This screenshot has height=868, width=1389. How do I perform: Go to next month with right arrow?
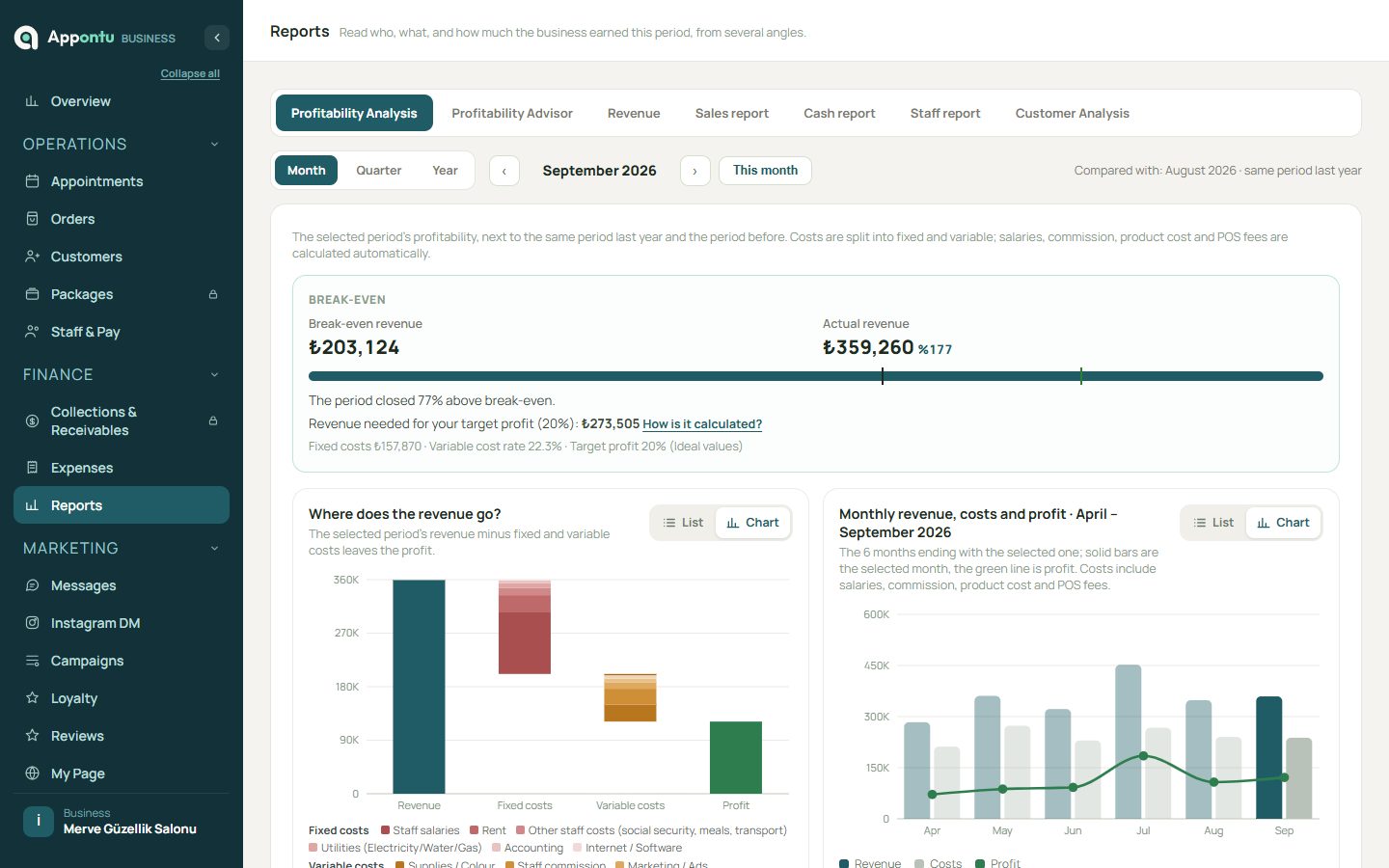pyautogui.click(x=695, y=171)
